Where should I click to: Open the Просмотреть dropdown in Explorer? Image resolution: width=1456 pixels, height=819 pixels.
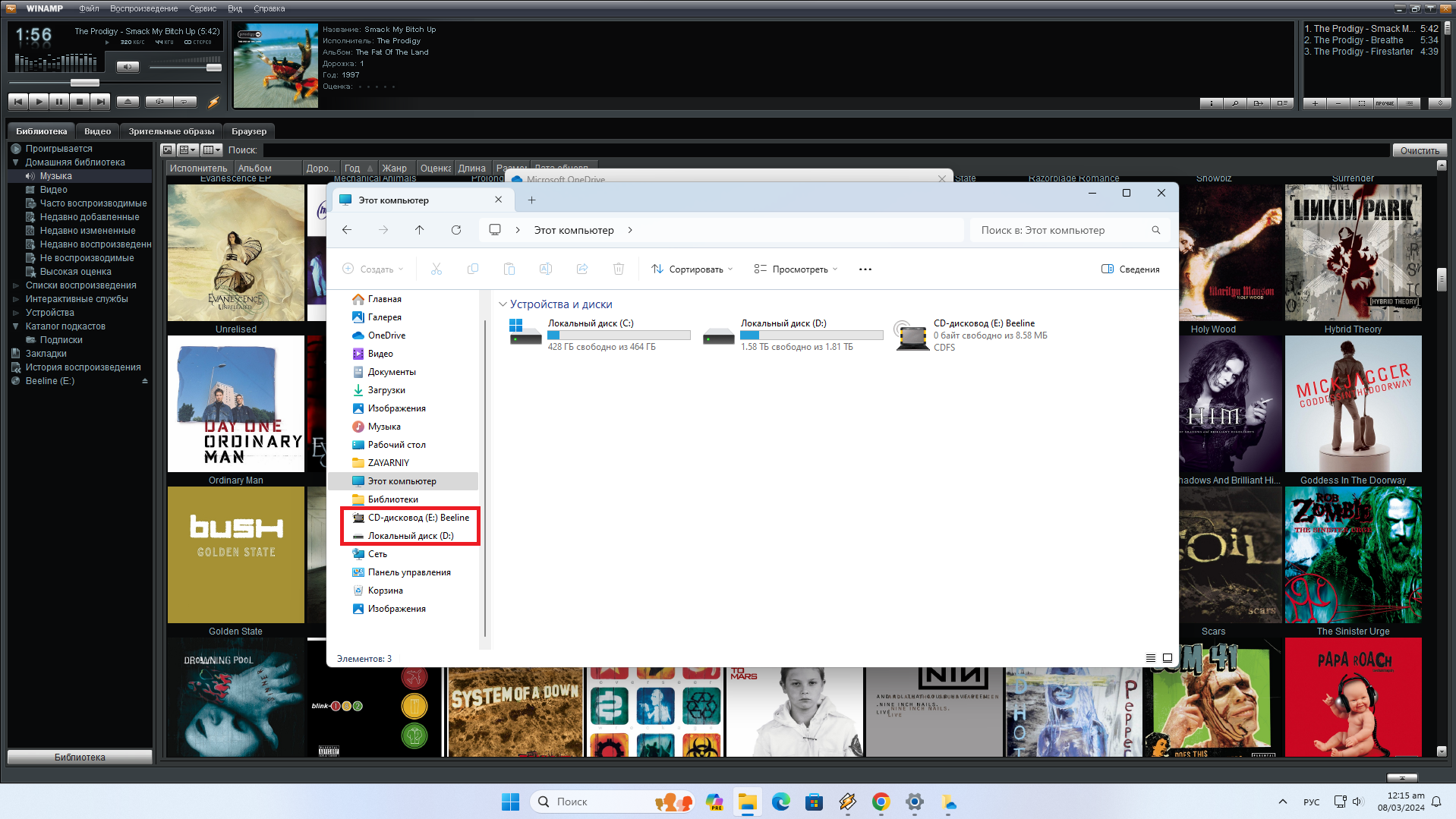coord(796,269)
